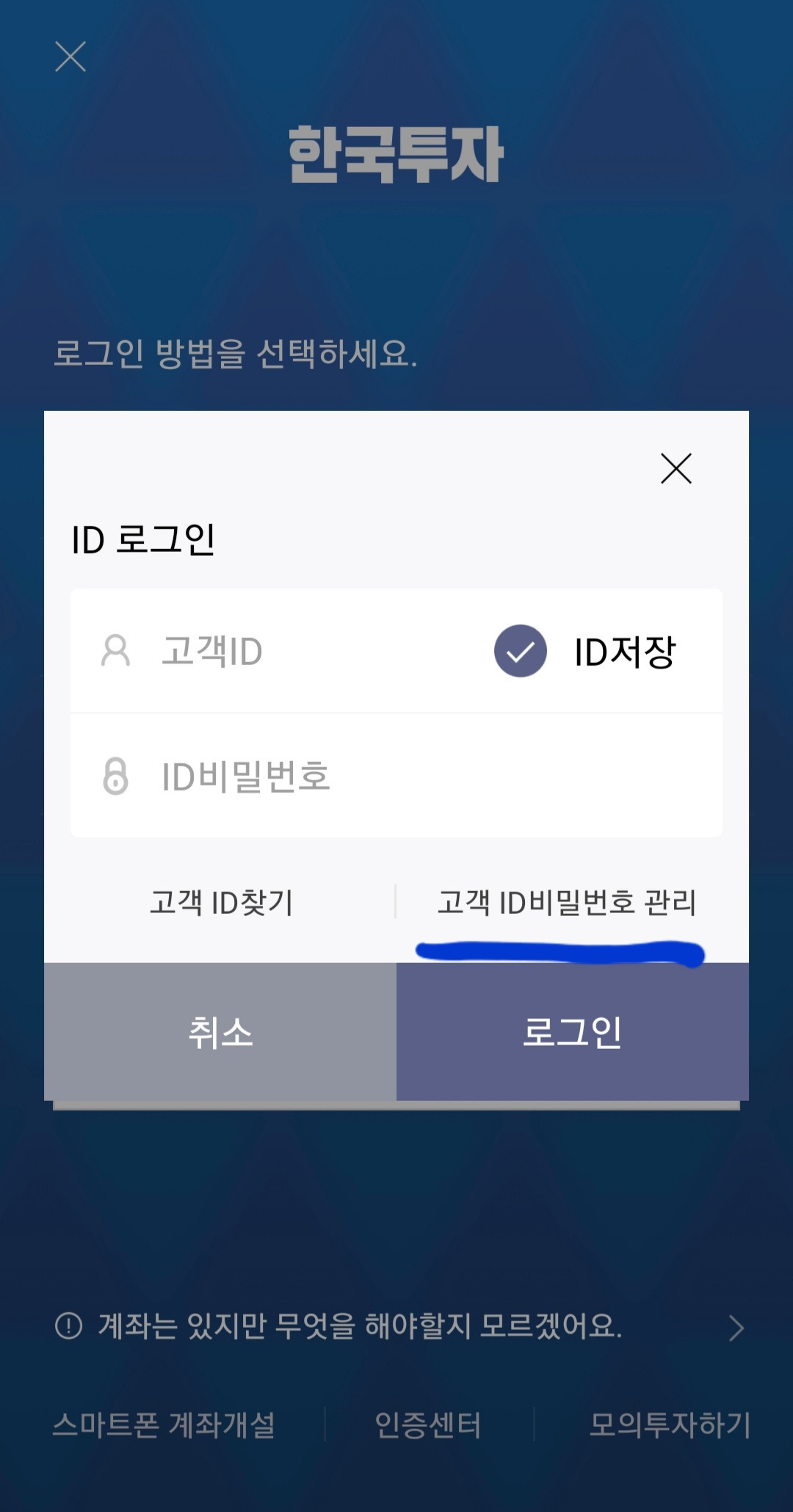Expand help with the right chevron arrow

(736, 1328)
